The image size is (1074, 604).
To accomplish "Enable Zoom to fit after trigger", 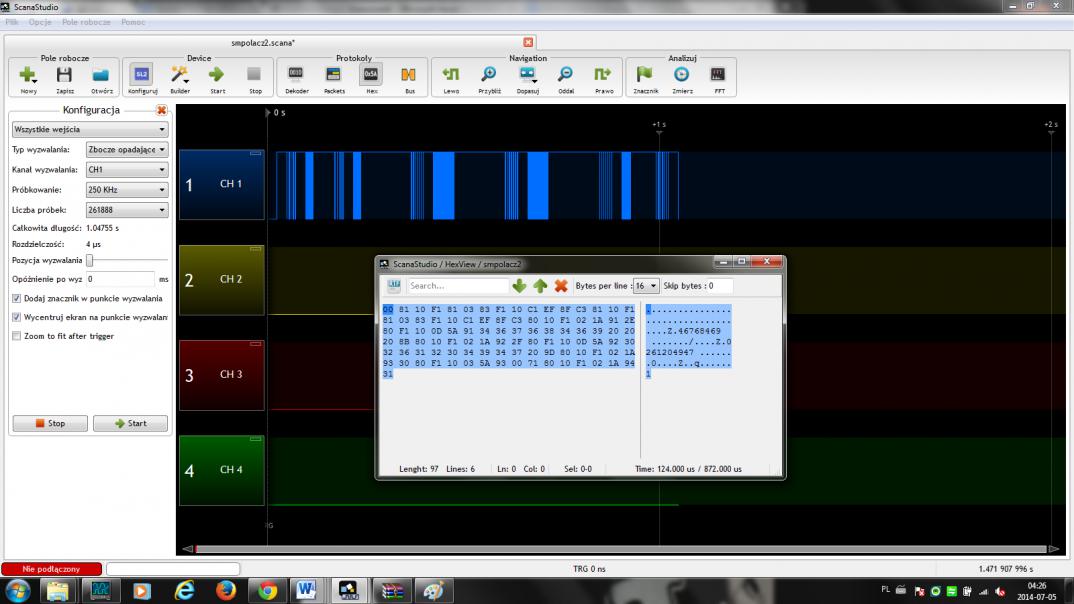I will [16, 336].
